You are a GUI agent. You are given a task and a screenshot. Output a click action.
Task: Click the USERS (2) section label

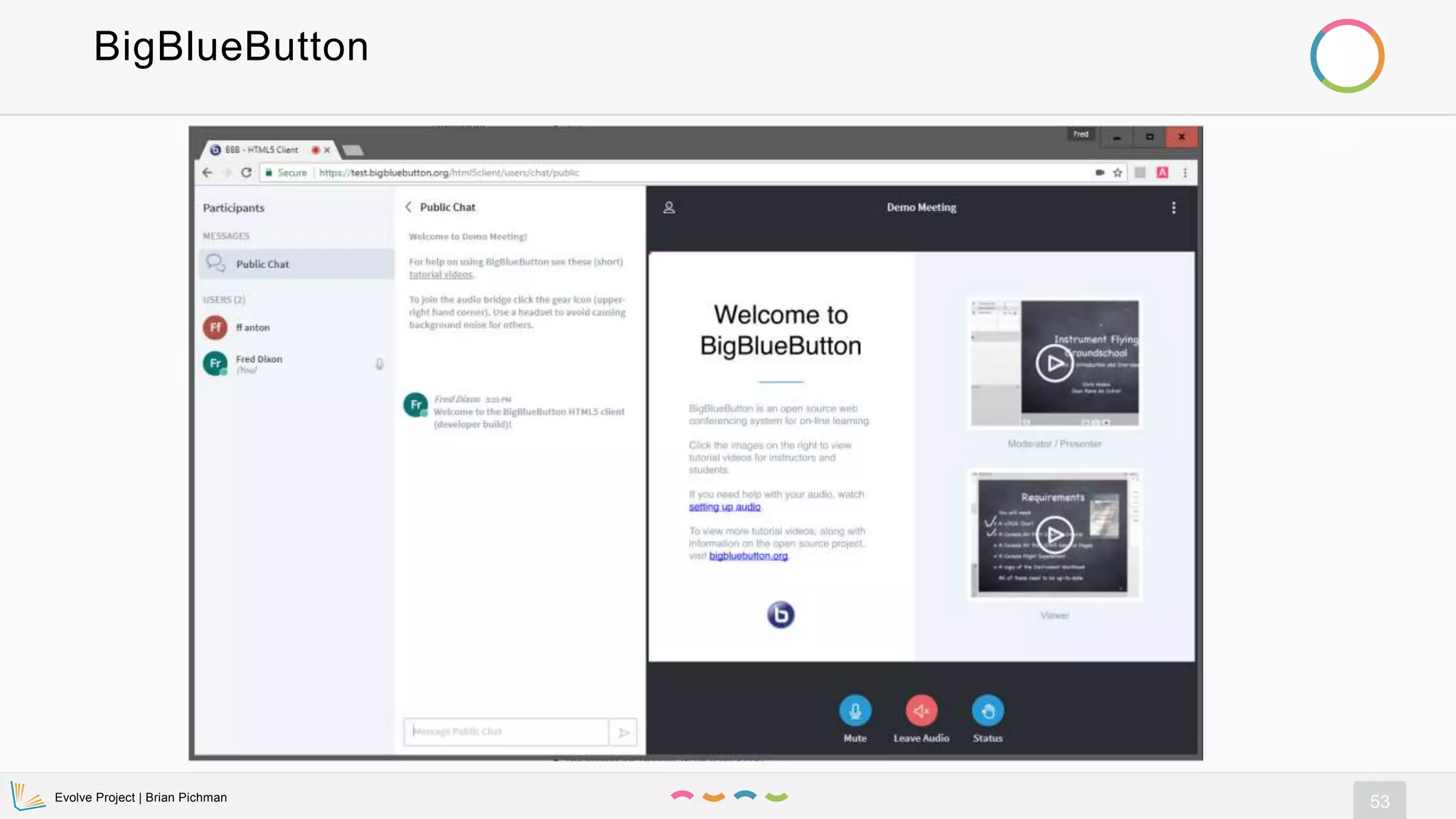(x=224, y=300)
